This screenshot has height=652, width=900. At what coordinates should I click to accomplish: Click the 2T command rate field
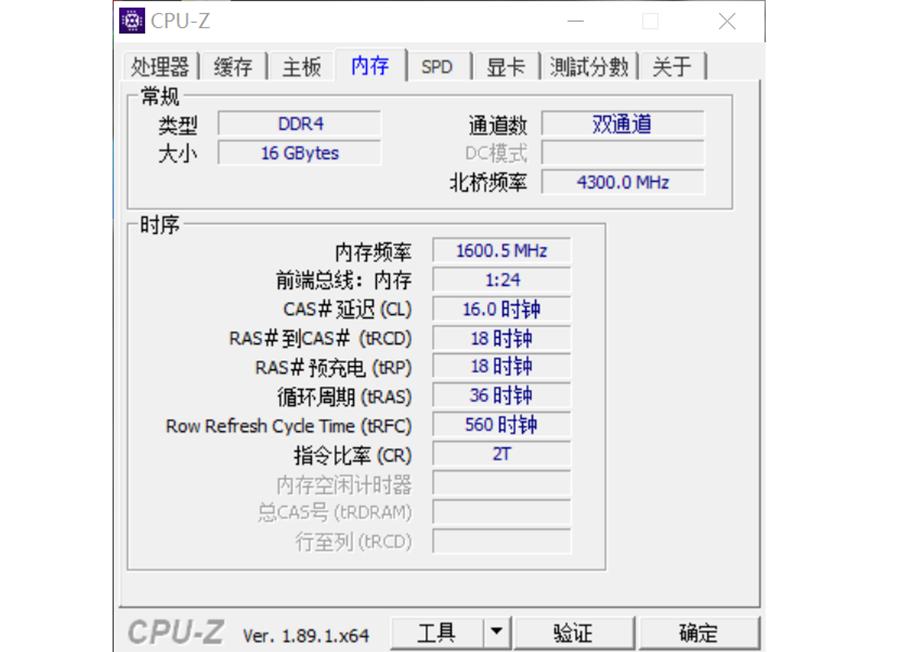pos(500,454)
